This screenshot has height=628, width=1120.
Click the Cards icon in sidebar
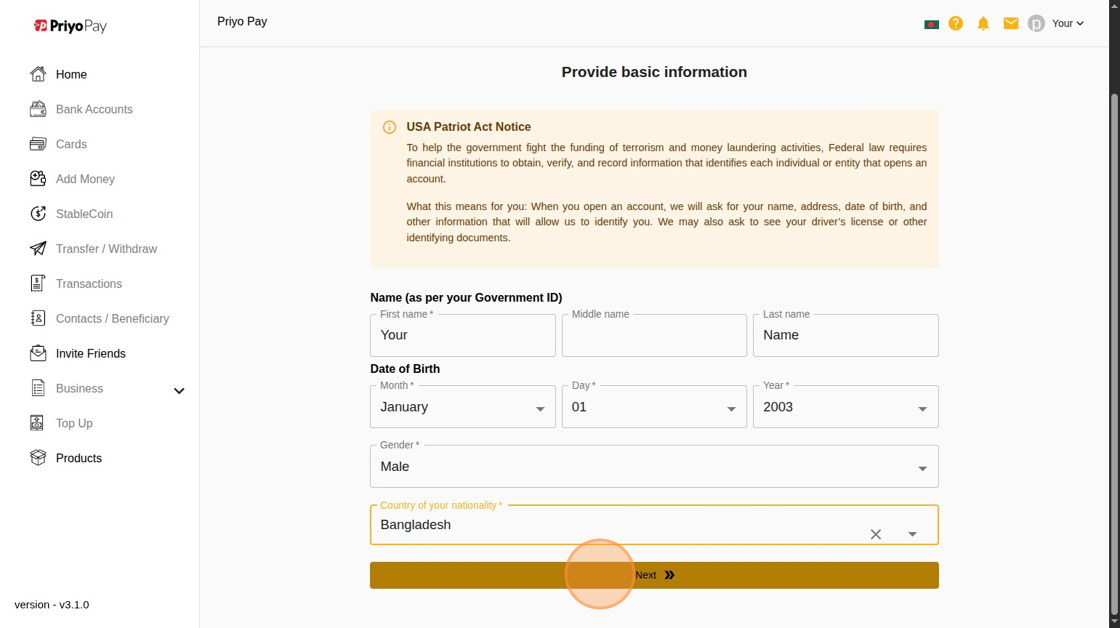(38, 144)
